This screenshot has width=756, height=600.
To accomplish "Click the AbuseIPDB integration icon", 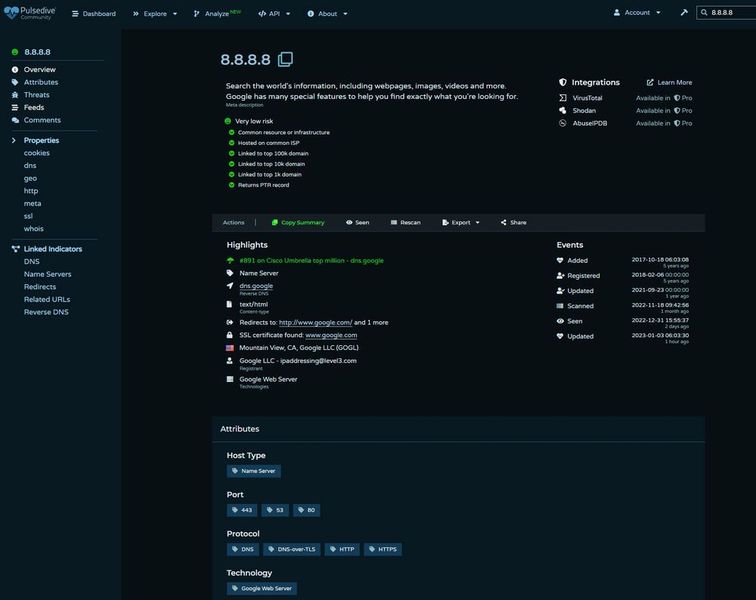I will pos(563,123).
